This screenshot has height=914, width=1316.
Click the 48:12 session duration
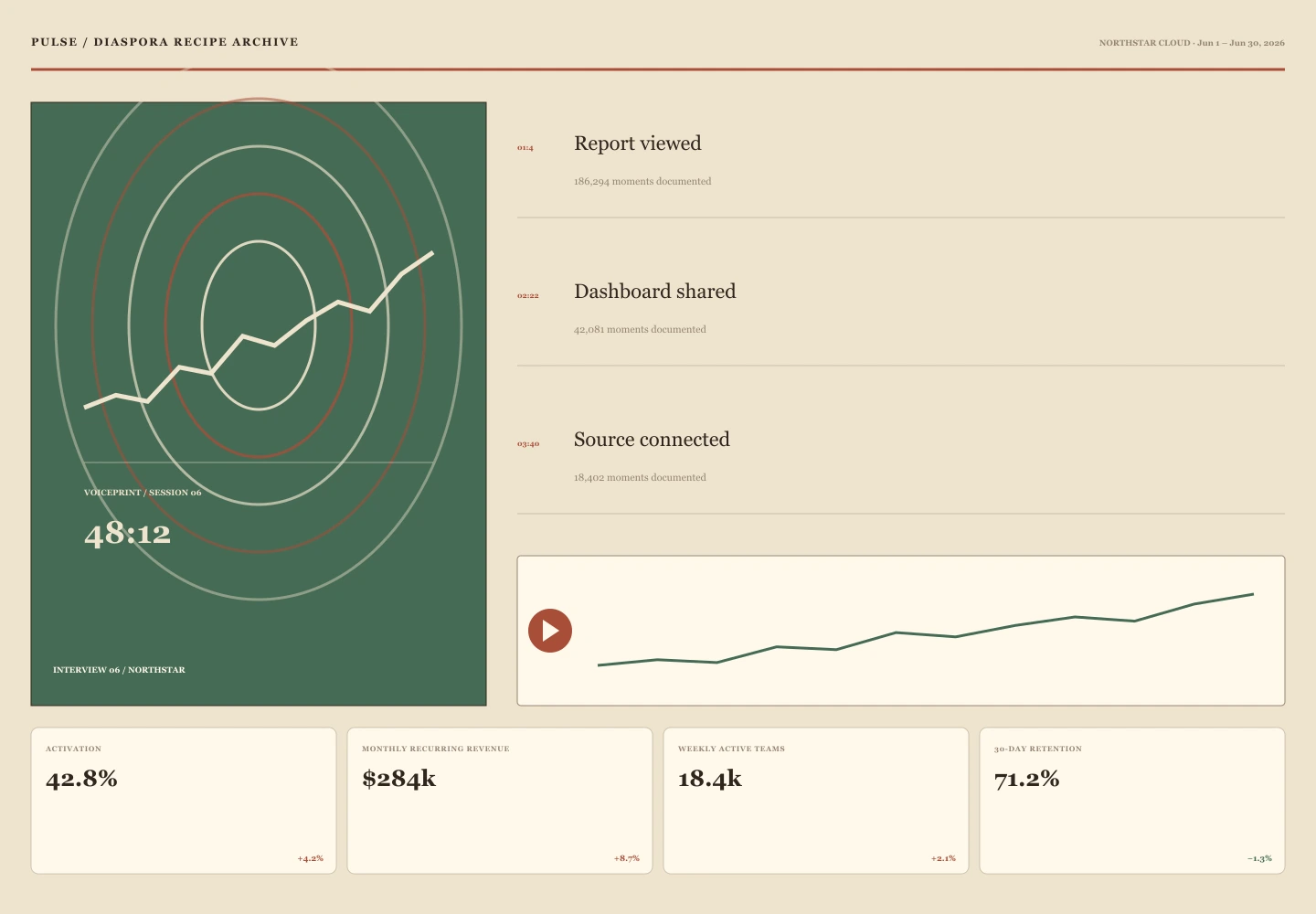(128, 533)
